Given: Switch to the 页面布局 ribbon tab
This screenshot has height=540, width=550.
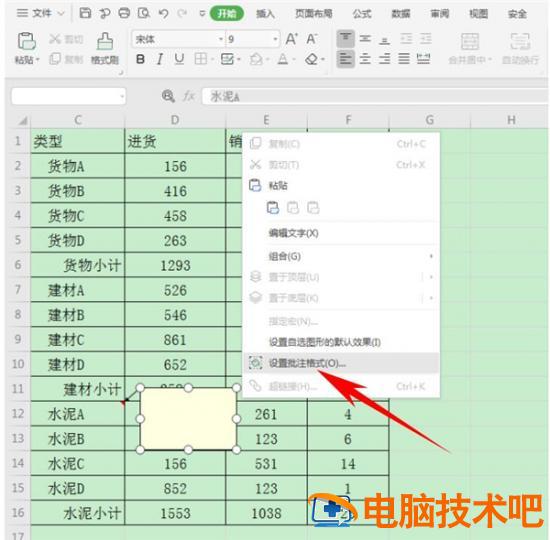Looking at the screenshot, I should (314, 14).
